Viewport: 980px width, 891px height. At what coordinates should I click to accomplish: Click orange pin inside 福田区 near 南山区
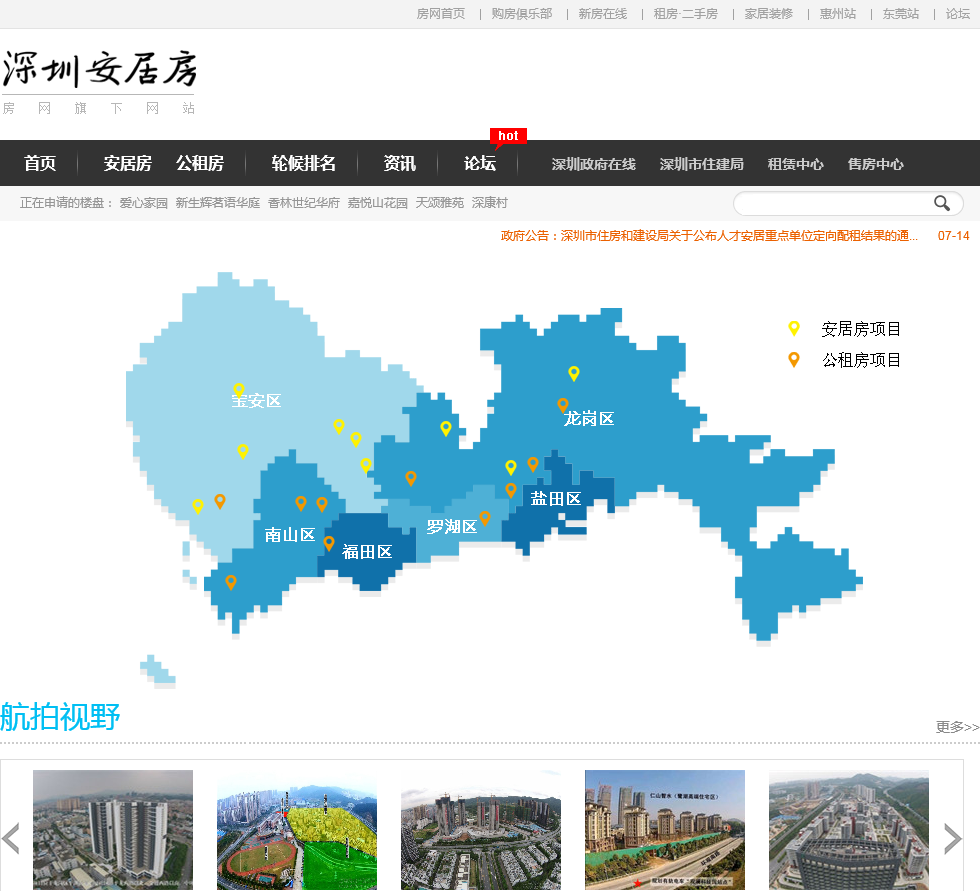click(329, 544)
